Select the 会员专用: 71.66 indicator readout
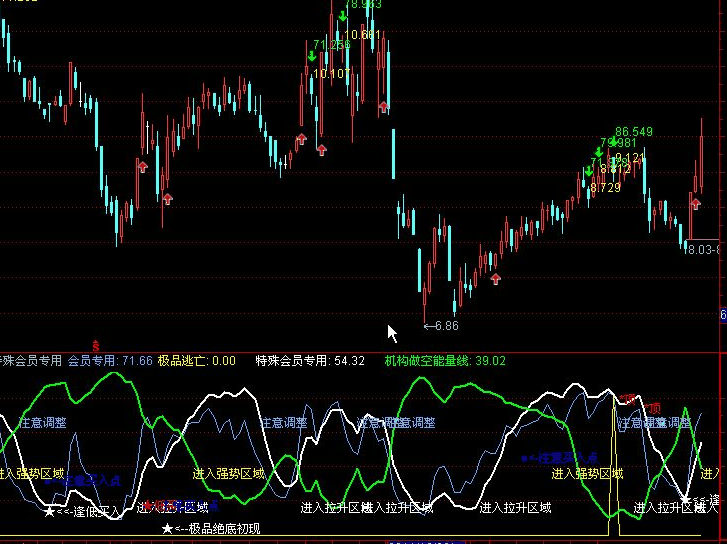This screenshot has height=544, width=727. [110, 360]
